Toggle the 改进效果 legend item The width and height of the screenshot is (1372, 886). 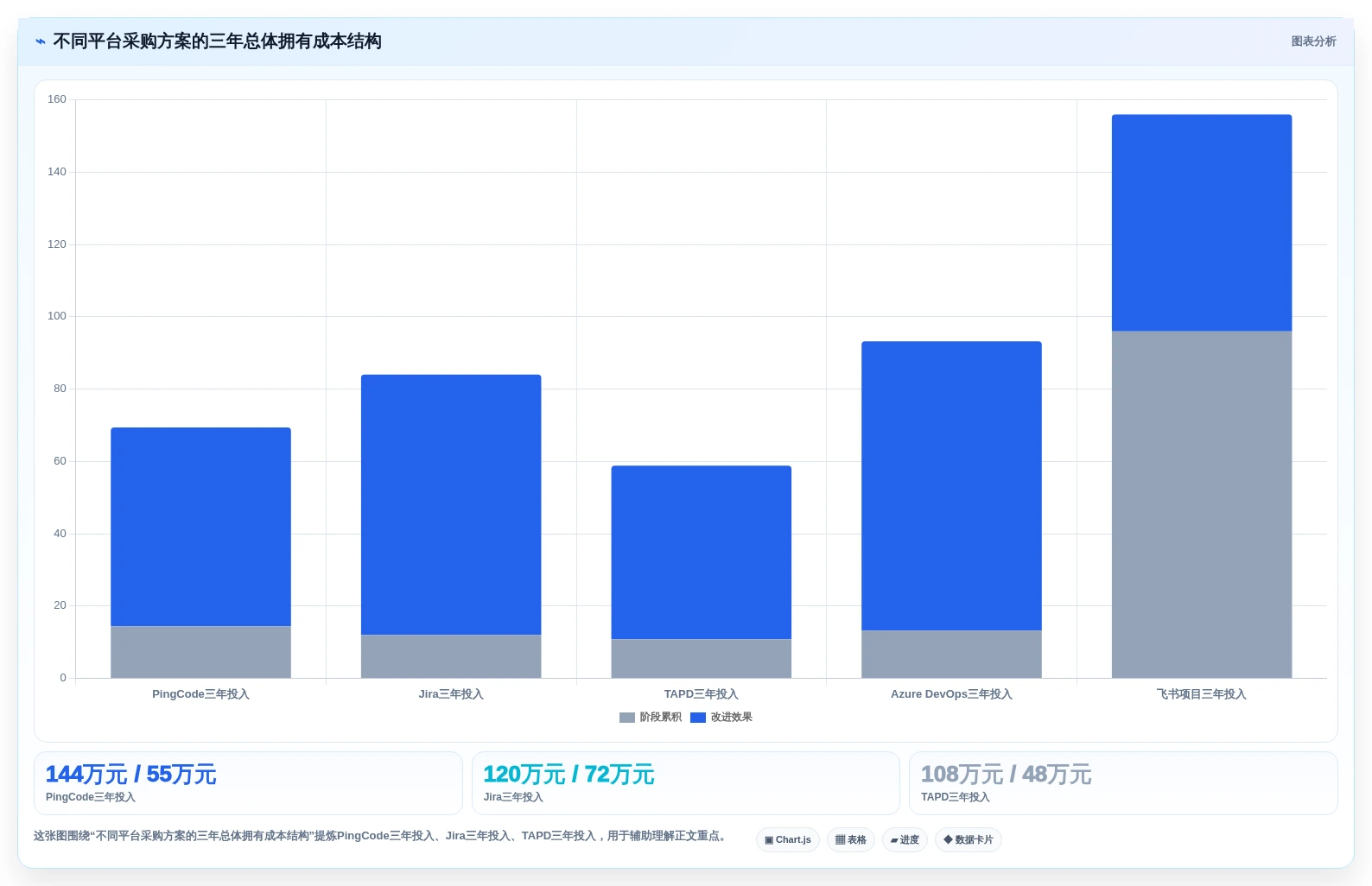point(721,717)
